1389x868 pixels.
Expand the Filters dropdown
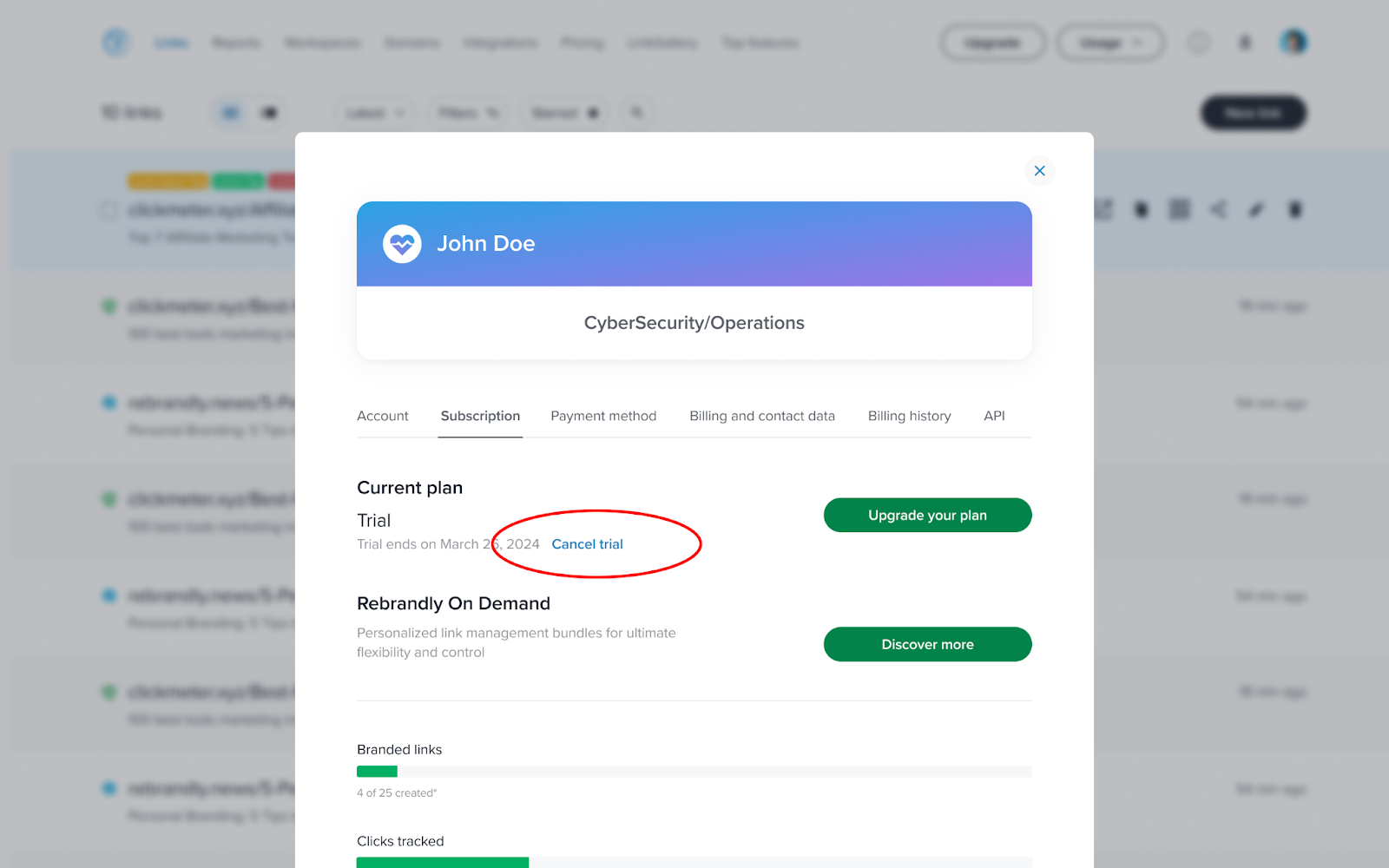(468, 113)
